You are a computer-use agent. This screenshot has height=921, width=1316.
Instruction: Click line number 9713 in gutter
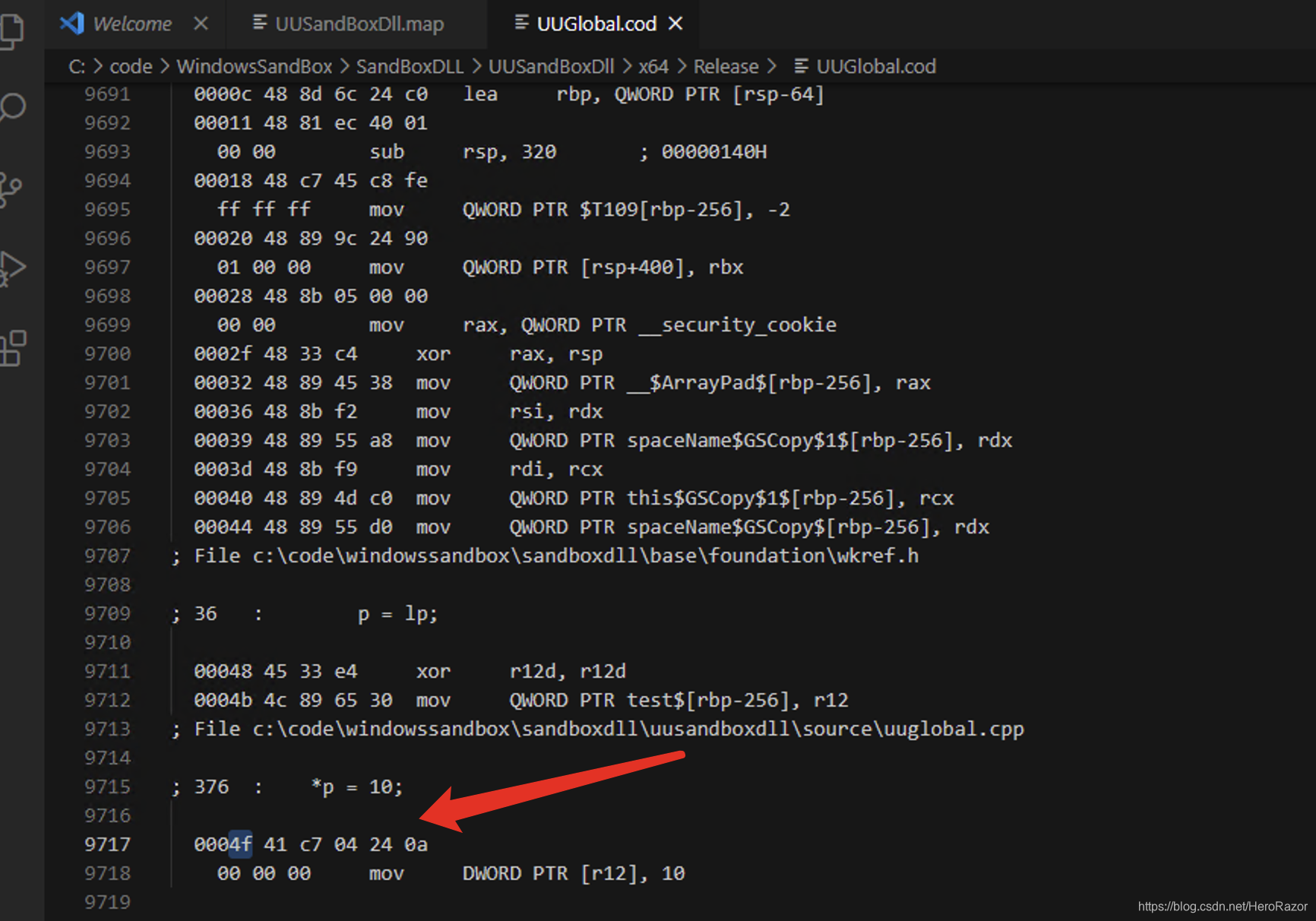click(107, 730)
